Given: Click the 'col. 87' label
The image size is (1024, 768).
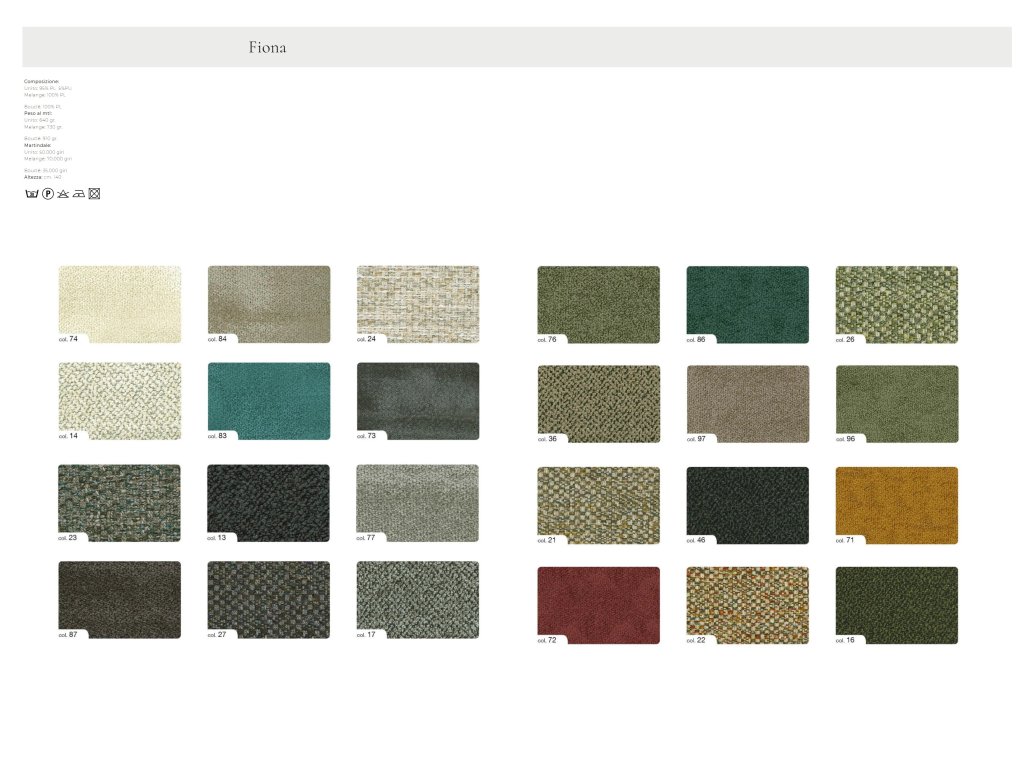Looking at the screenshot, I should [68, 634].
